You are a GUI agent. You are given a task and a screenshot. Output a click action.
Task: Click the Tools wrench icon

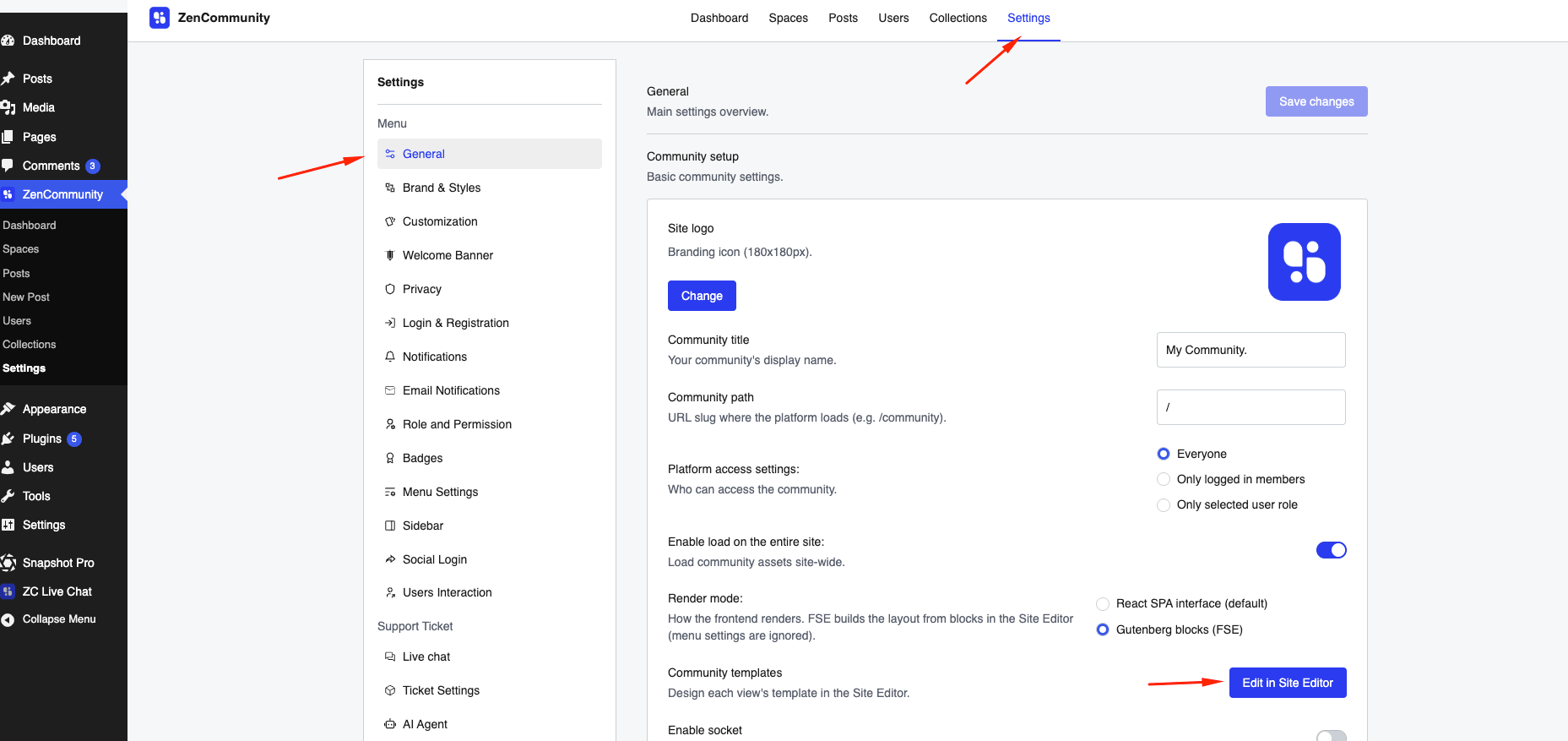[x=8, y=496]
